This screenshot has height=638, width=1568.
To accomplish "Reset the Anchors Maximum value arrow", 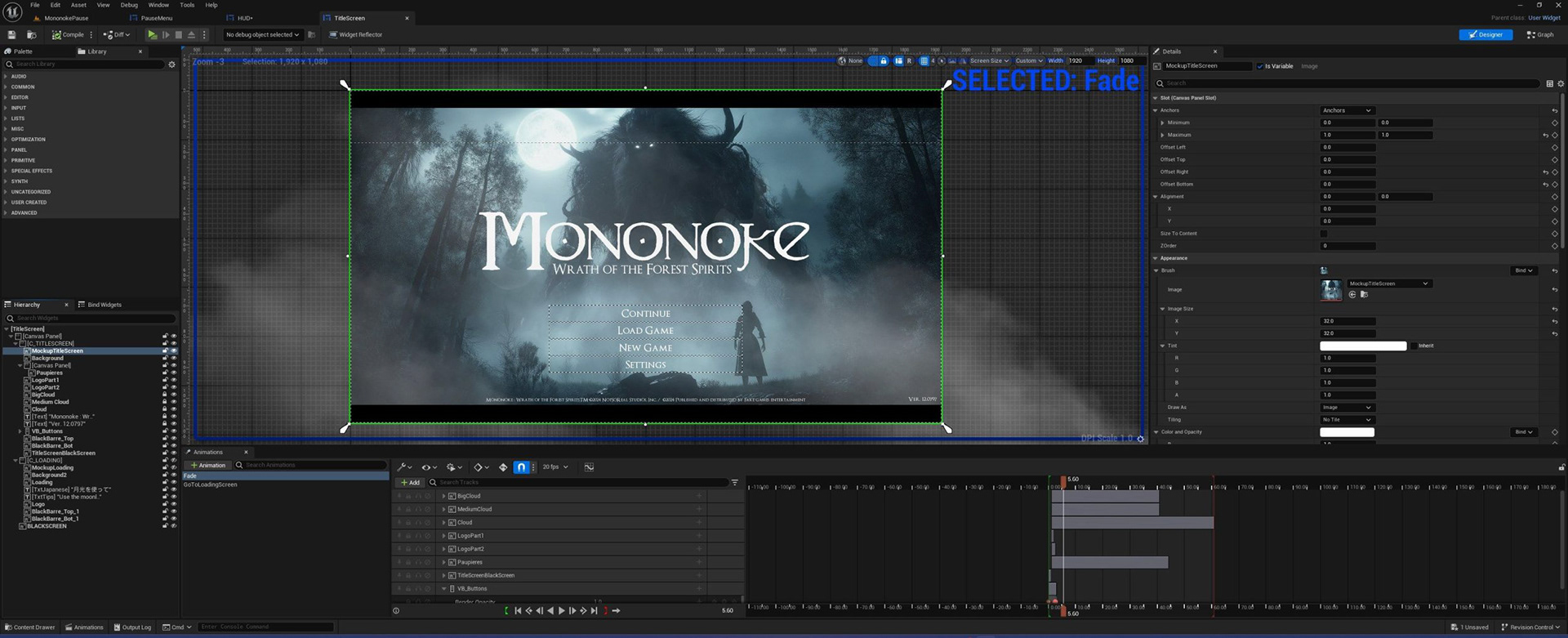I will point(1545,135).
